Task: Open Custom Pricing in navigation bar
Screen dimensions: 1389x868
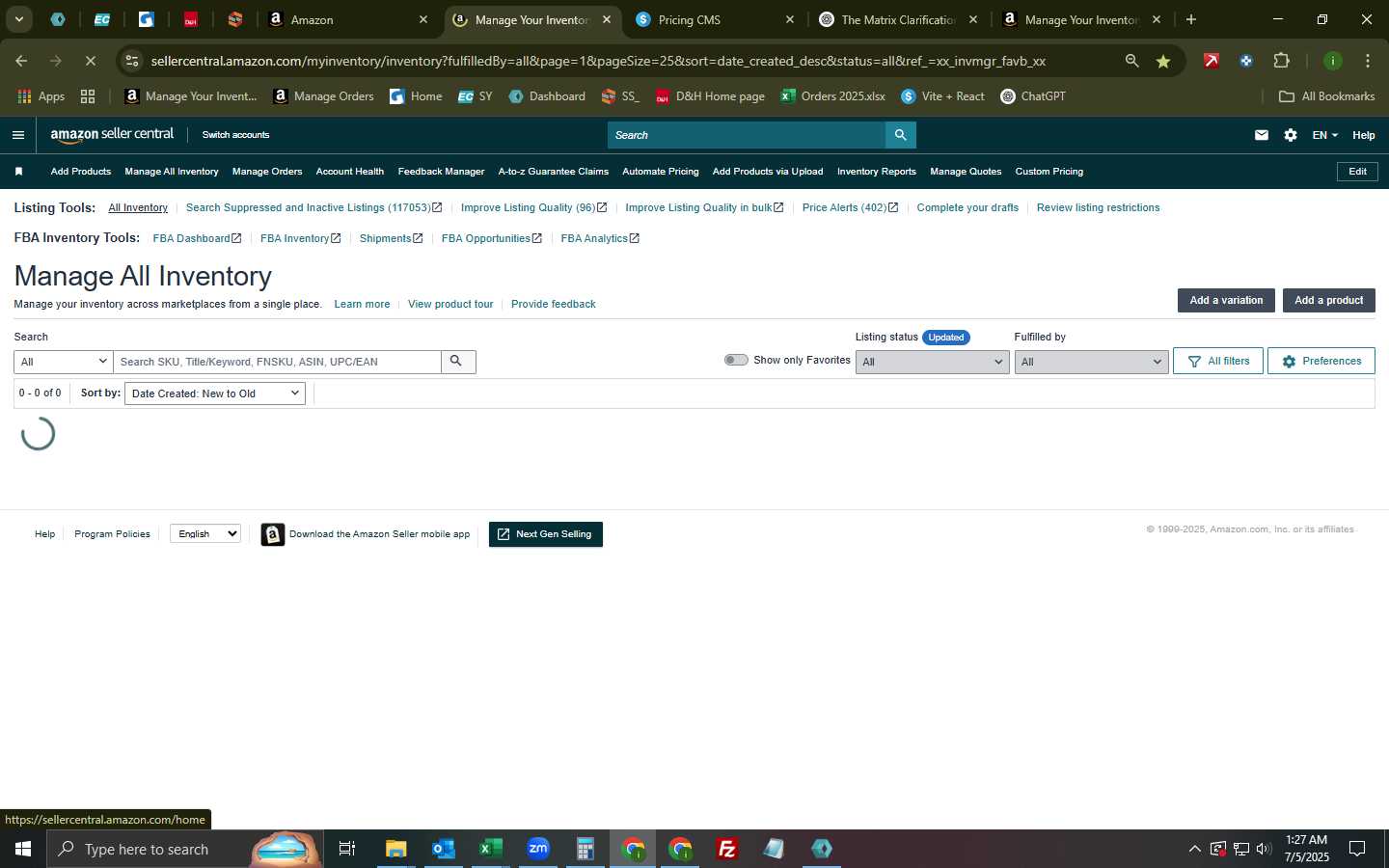Action: pos(1049,172)
